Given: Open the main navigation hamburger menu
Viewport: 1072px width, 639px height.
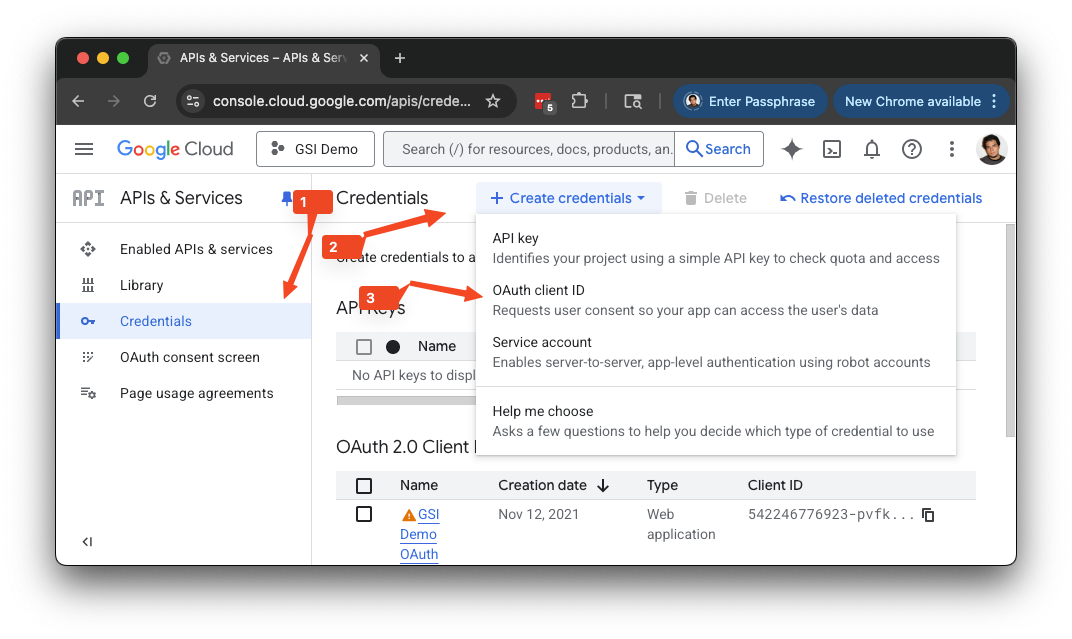Looking at the screenshot, I should click(84, 149).
